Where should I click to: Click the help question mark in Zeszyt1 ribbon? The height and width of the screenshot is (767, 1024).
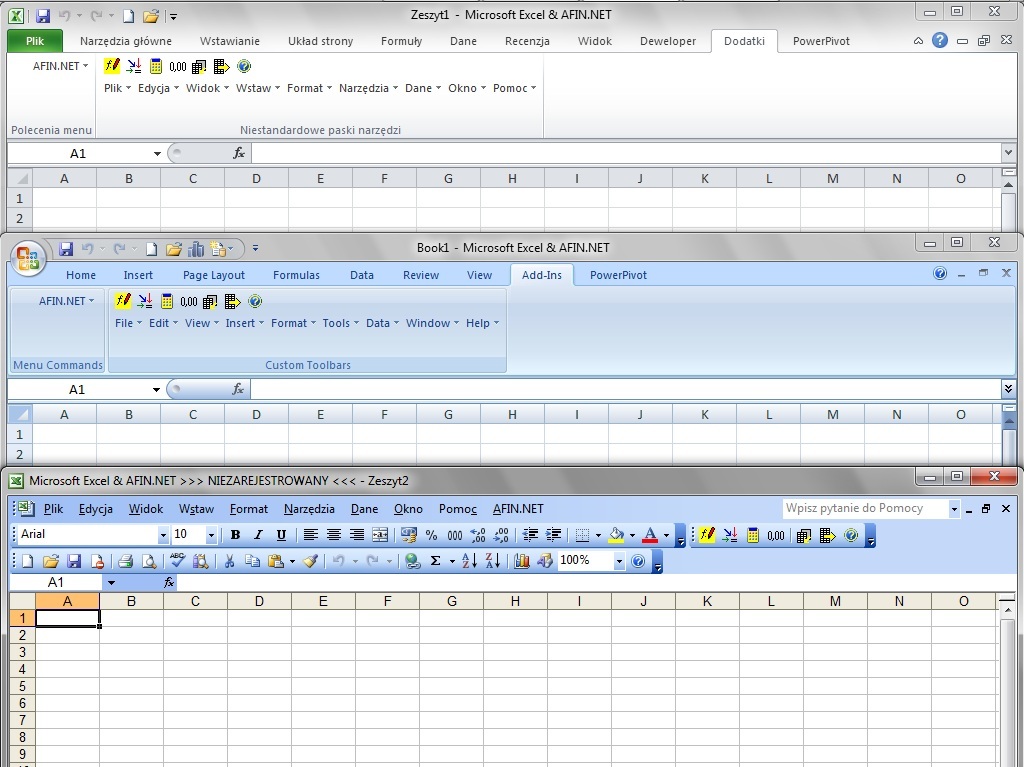939,41
